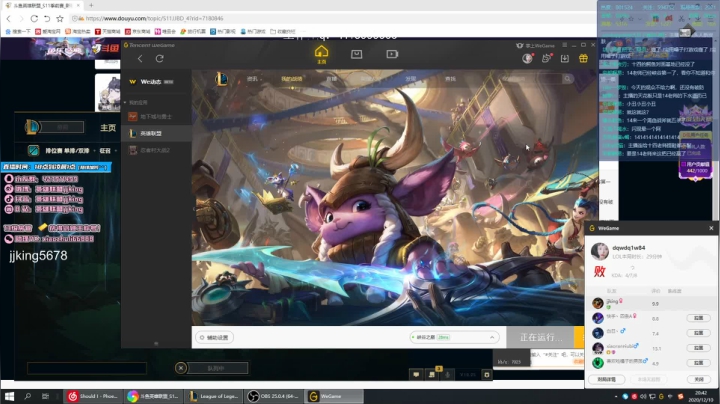
Task: Open Windows taskbar search
Action: [x=28, y=396]
